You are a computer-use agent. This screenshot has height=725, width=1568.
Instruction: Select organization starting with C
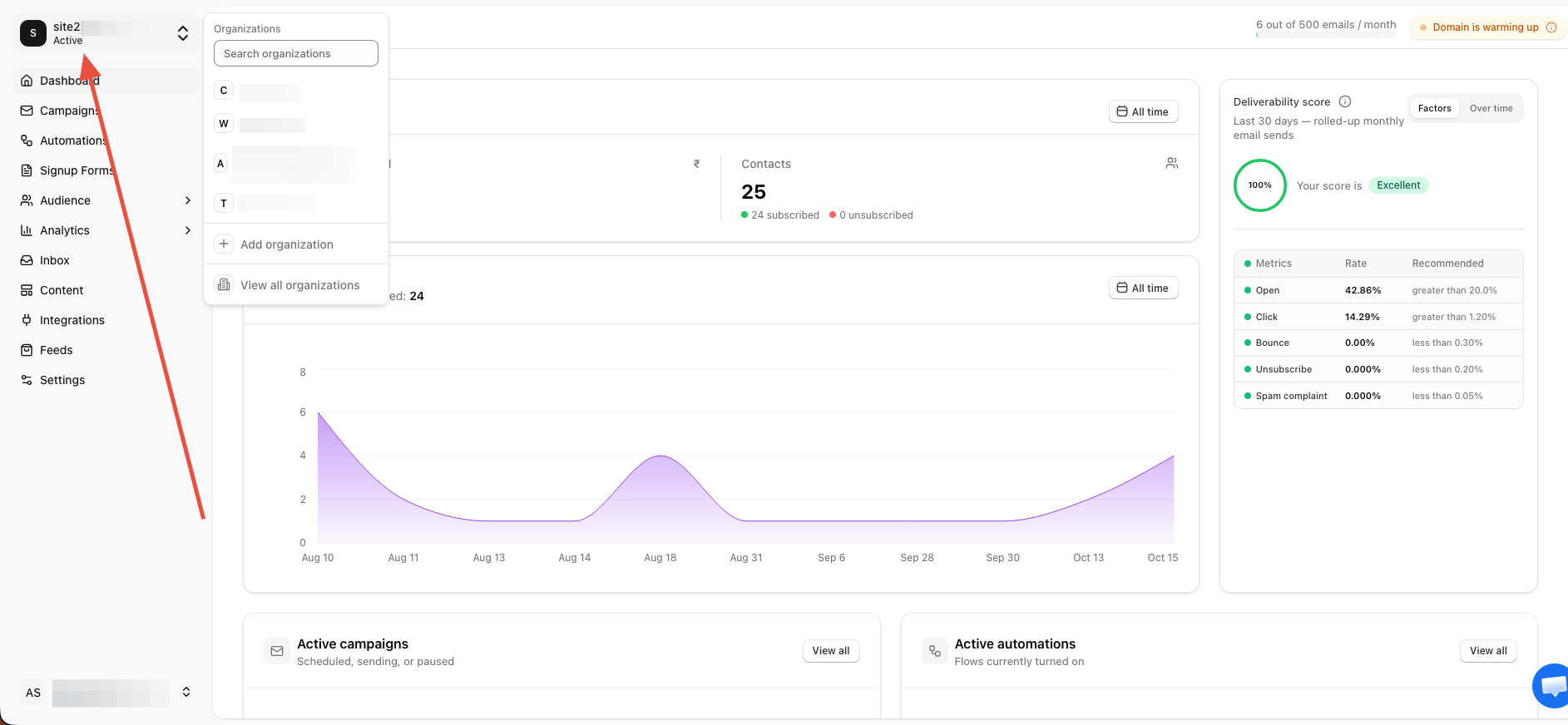pos(296,91)
